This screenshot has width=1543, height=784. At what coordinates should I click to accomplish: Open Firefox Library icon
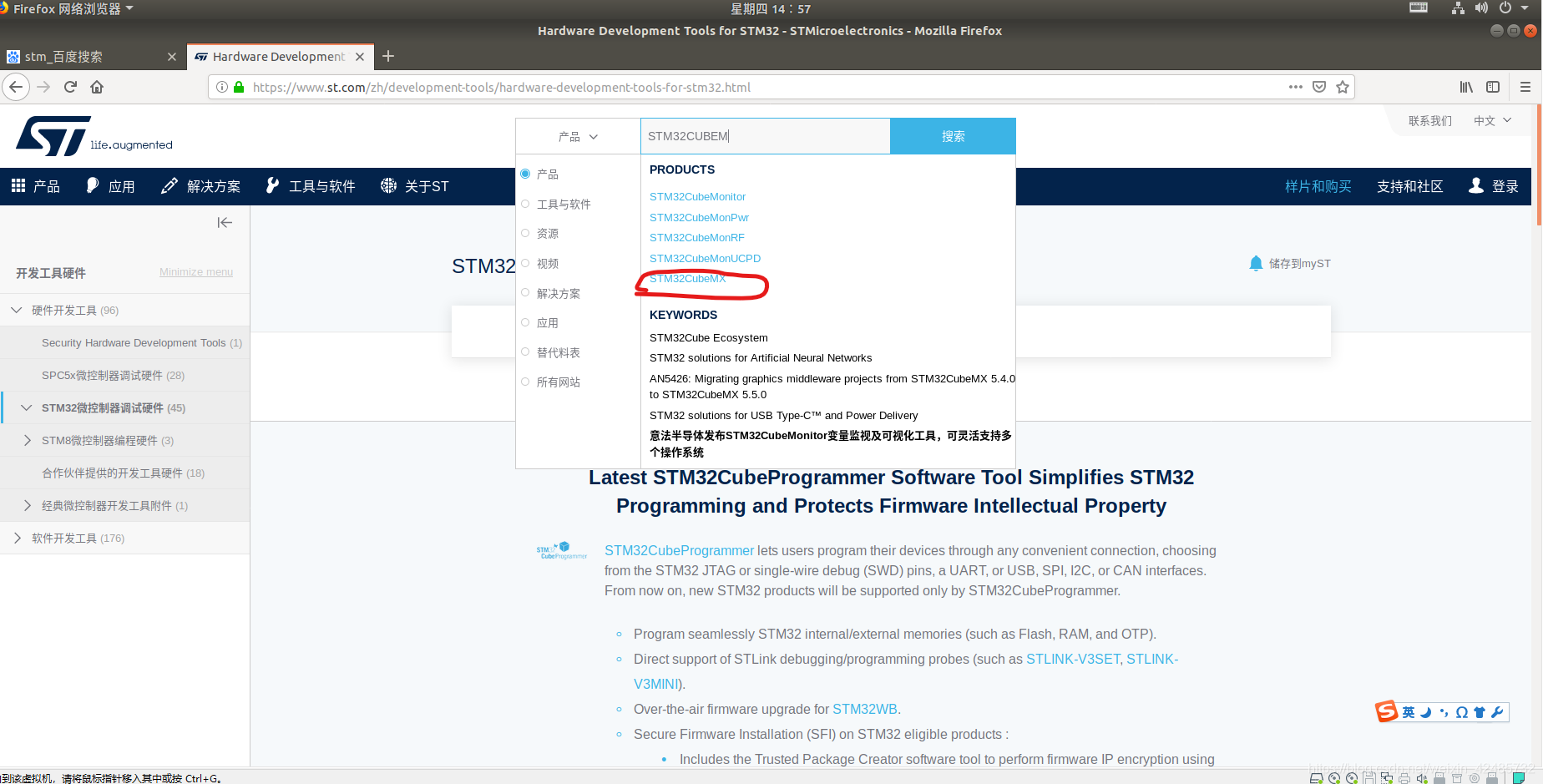1466,87
